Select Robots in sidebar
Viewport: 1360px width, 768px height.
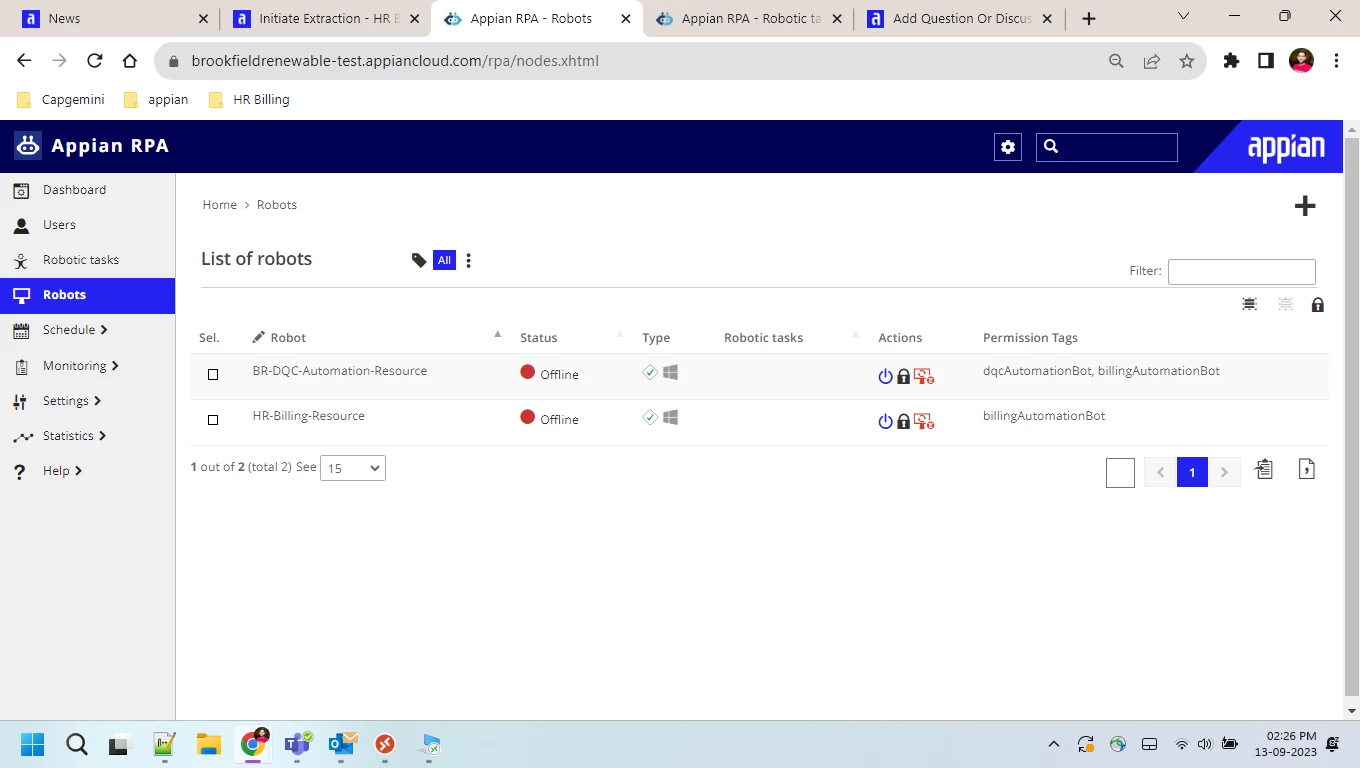[x=88, y=295]
